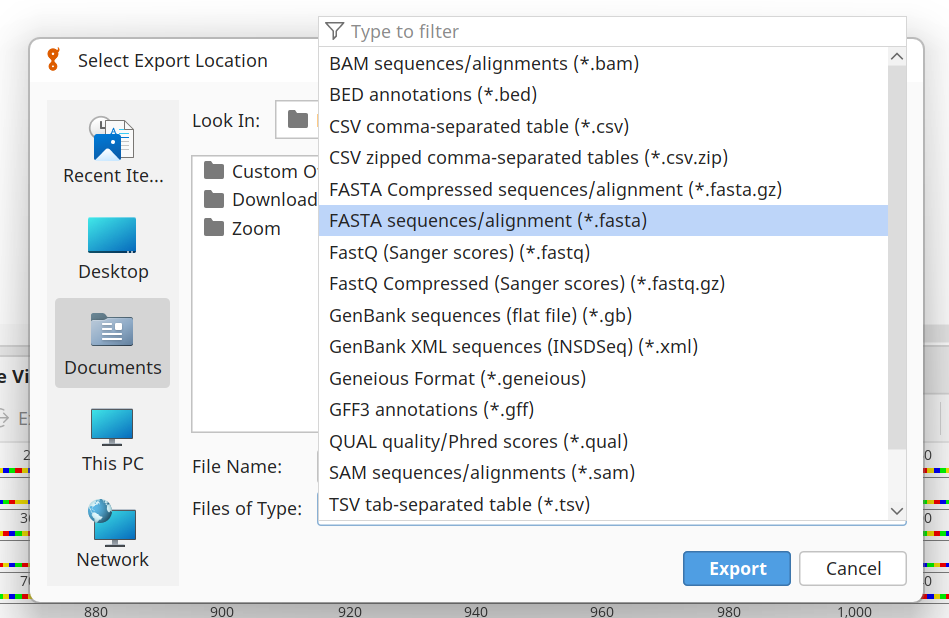Open the Zoom folder

tap(255, 228)
